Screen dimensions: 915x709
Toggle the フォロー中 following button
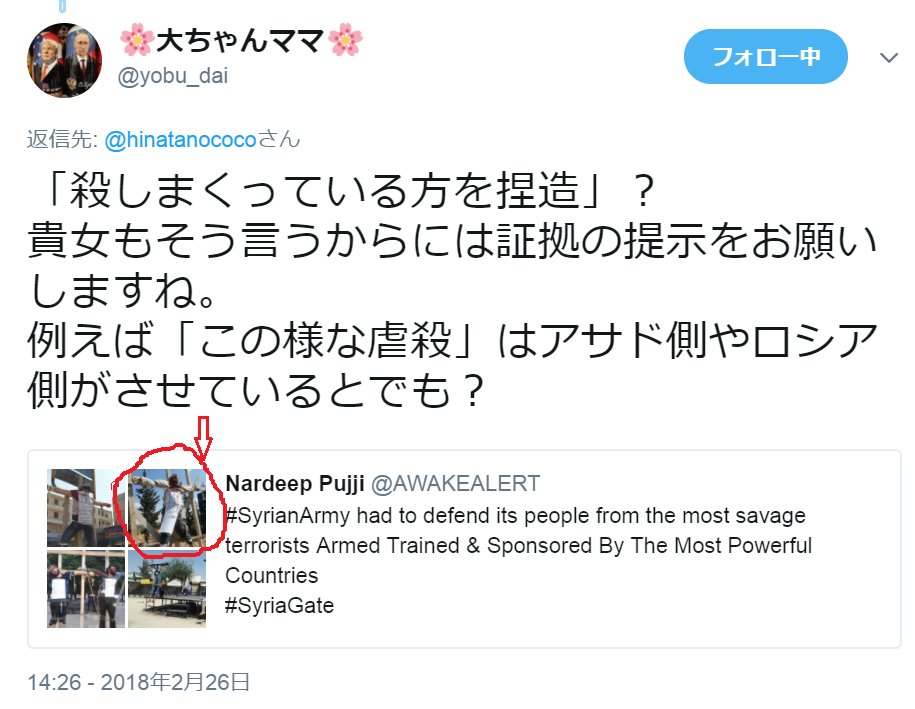(x=765, y=57)
